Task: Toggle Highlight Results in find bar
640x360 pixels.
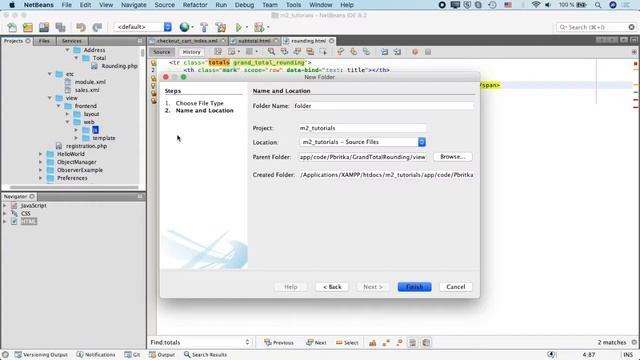Action: pos(413,342)
